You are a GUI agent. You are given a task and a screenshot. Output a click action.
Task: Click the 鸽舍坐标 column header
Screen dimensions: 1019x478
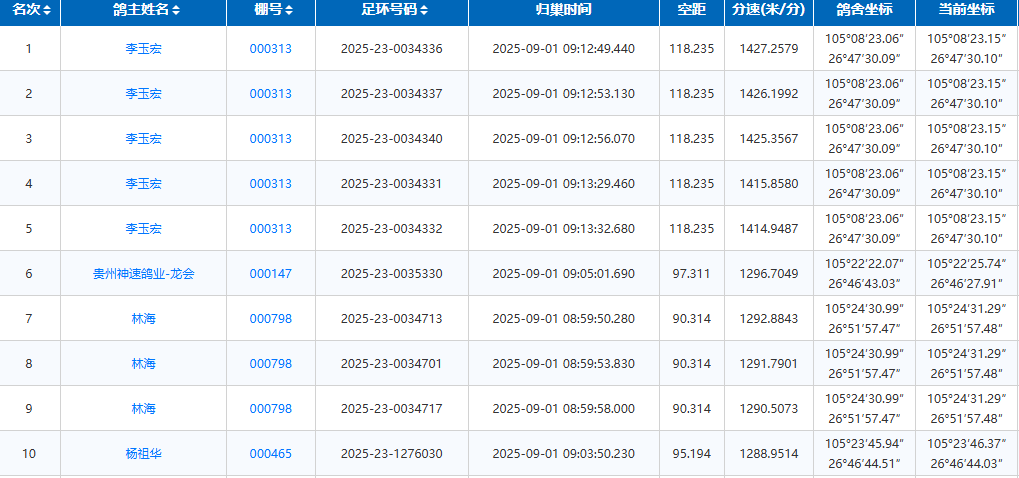863,11
